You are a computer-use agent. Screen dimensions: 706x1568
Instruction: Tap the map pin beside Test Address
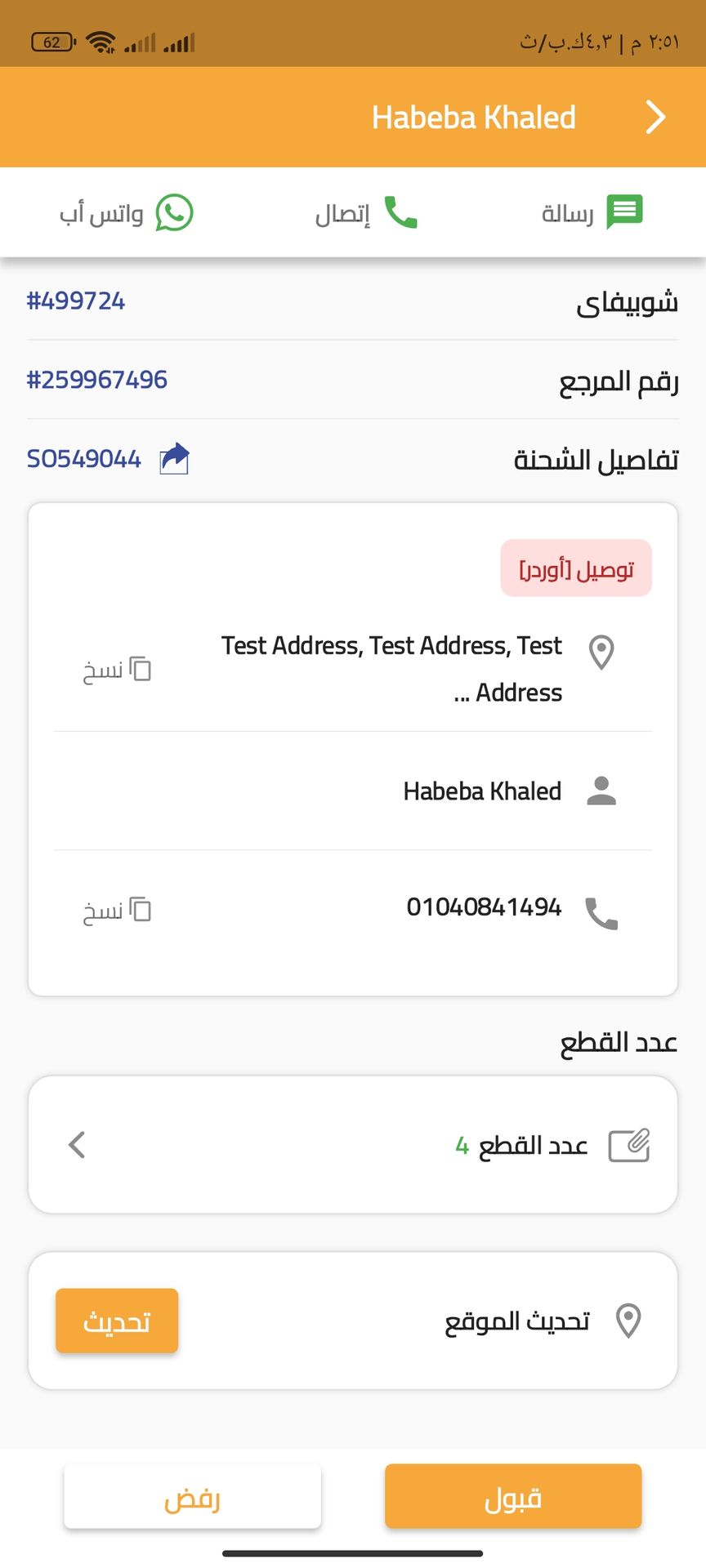tap(601, 653)
